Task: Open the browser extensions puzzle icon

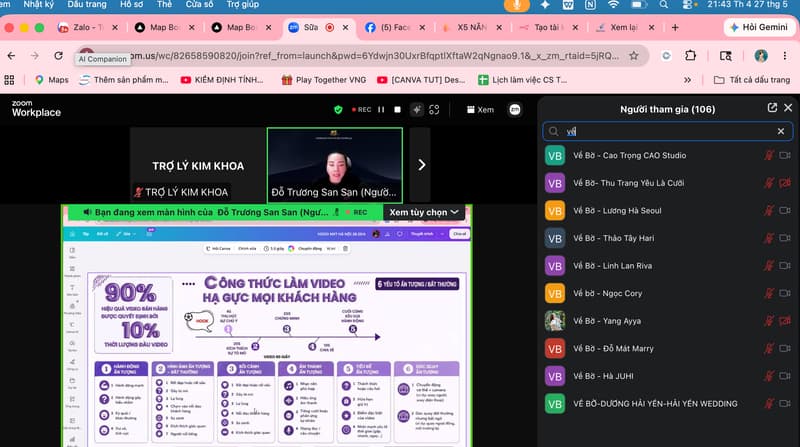Action: tap(690, 56)
